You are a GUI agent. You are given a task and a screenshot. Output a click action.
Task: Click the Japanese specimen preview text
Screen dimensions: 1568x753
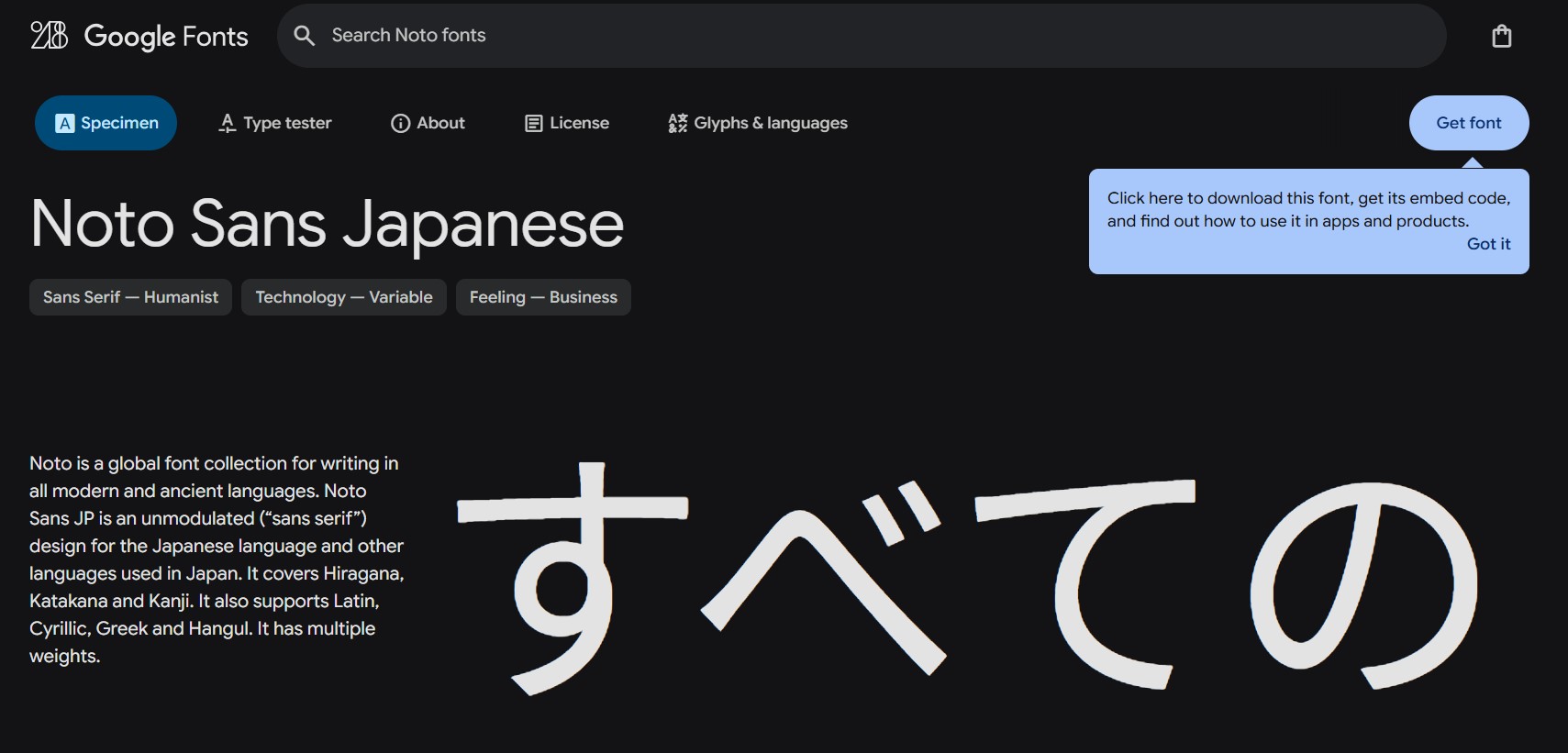coord(968,578)
